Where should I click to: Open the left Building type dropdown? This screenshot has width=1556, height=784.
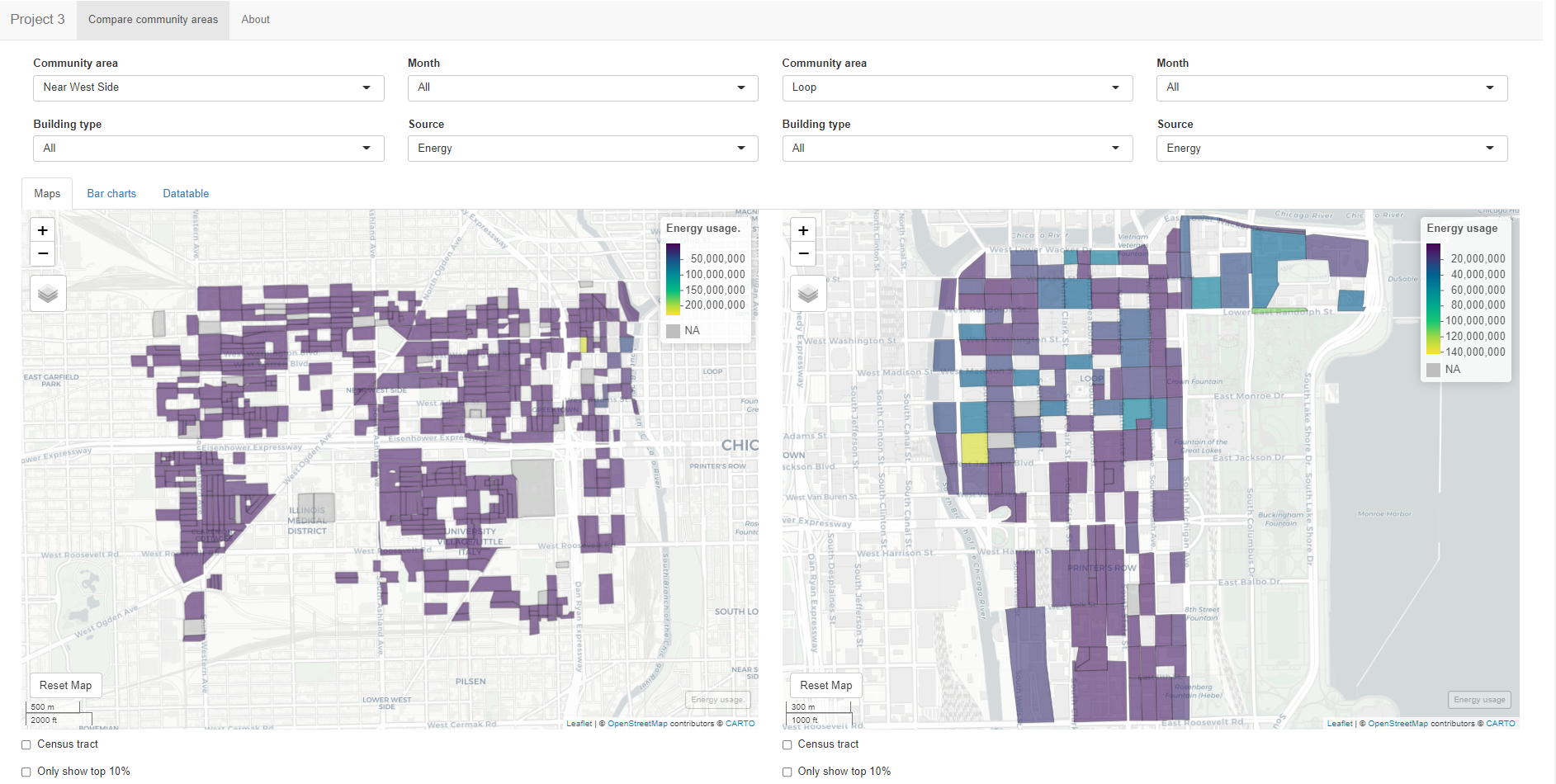[x=209, y=149]
